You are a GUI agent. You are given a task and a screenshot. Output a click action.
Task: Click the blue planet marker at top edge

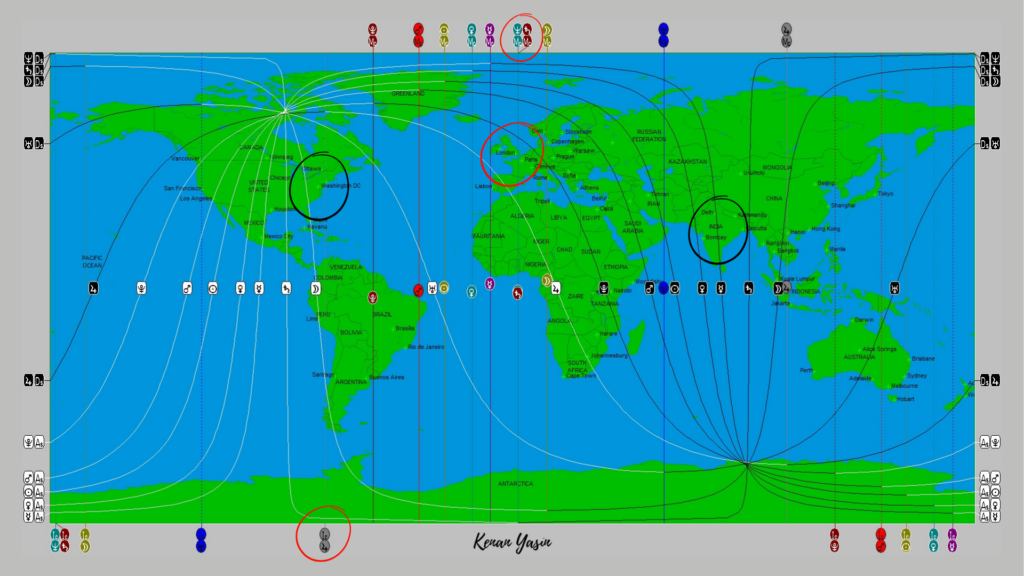tap(663, 35)
